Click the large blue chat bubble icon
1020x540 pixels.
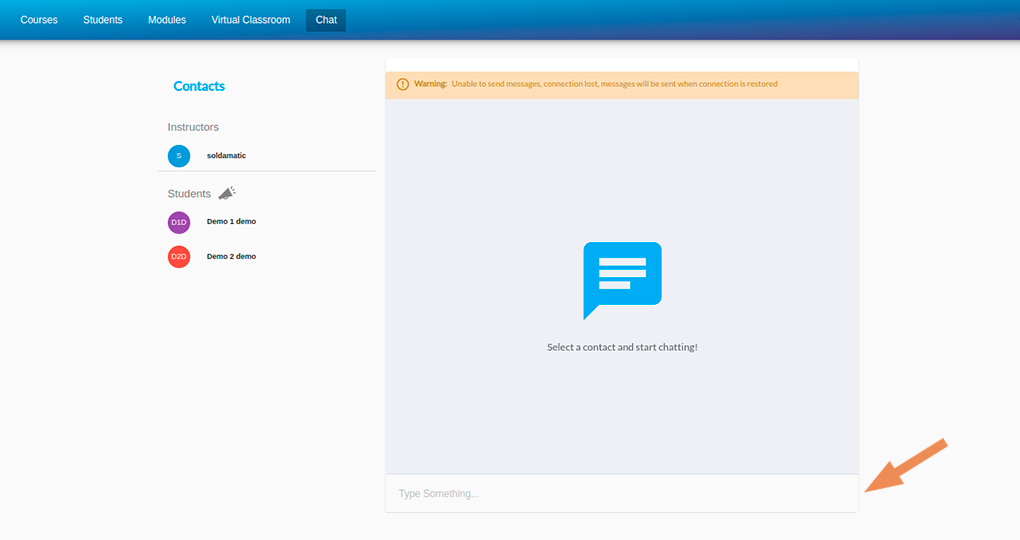point(622,279)
